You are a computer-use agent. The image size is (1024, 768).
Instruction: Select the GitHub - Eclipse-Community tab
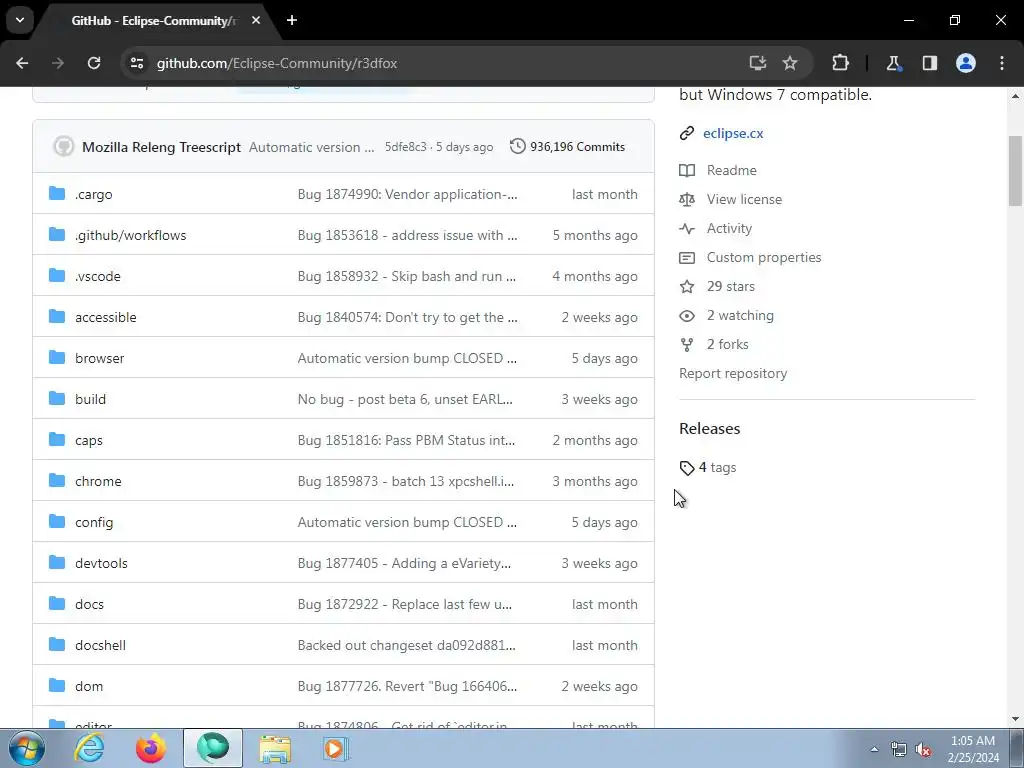click(153, 21)
